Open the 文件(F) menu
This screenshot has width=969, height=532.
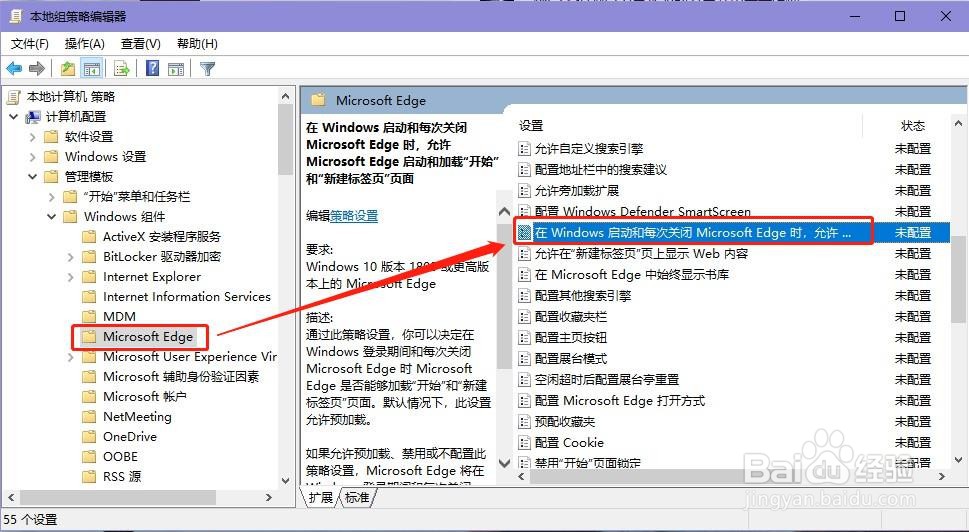30,44
